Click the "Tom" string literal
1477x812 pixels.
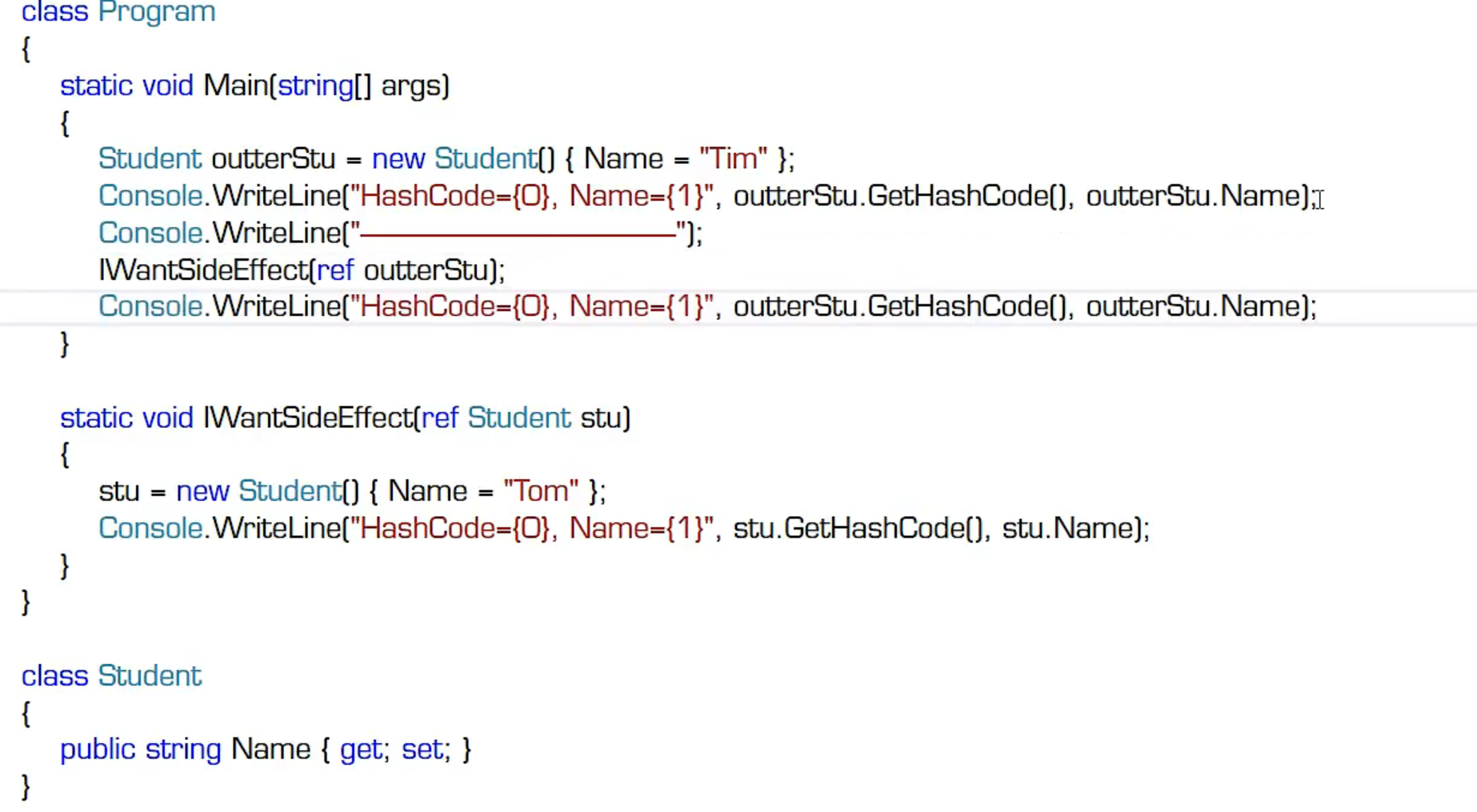(541, 490)
